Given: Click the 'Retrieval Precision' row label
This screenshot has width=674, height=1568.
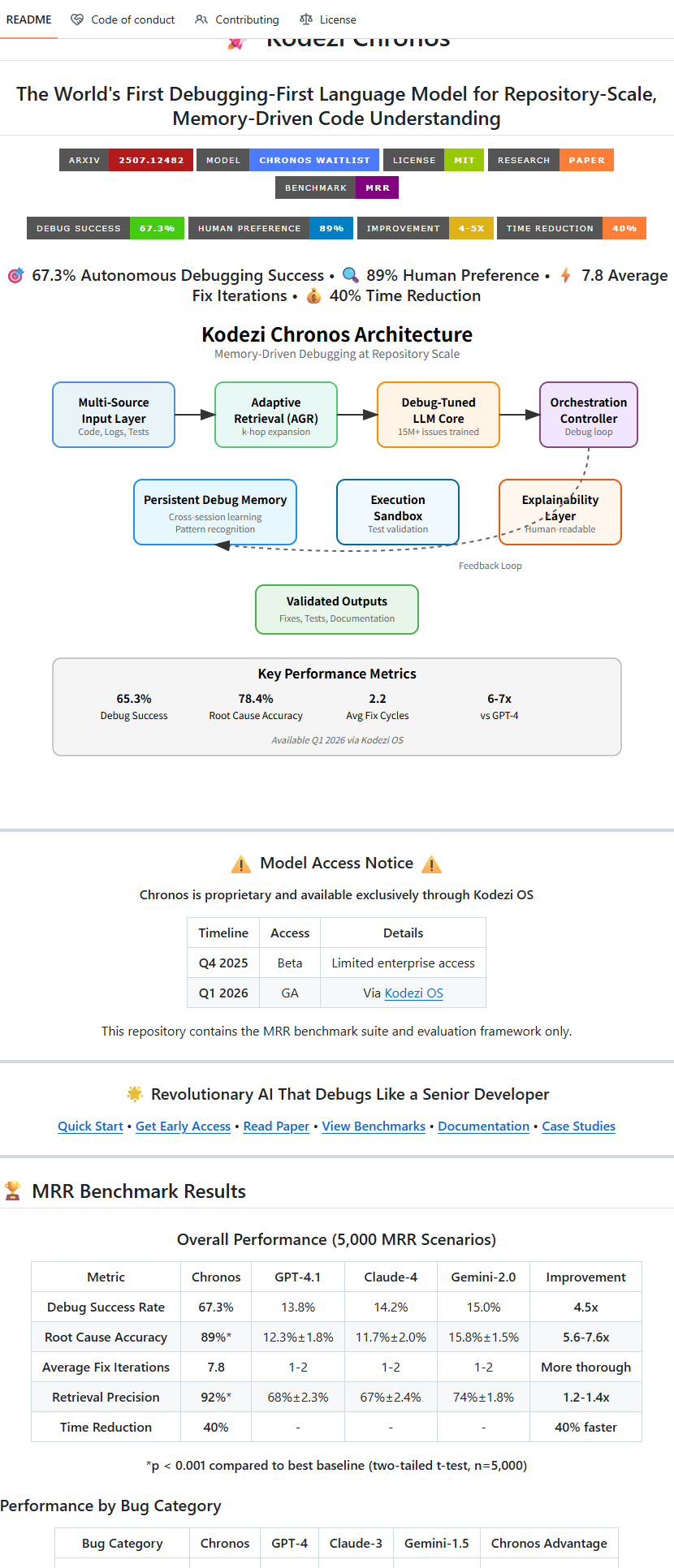Looking at the screenshot, I should (x=106, y=1398).
